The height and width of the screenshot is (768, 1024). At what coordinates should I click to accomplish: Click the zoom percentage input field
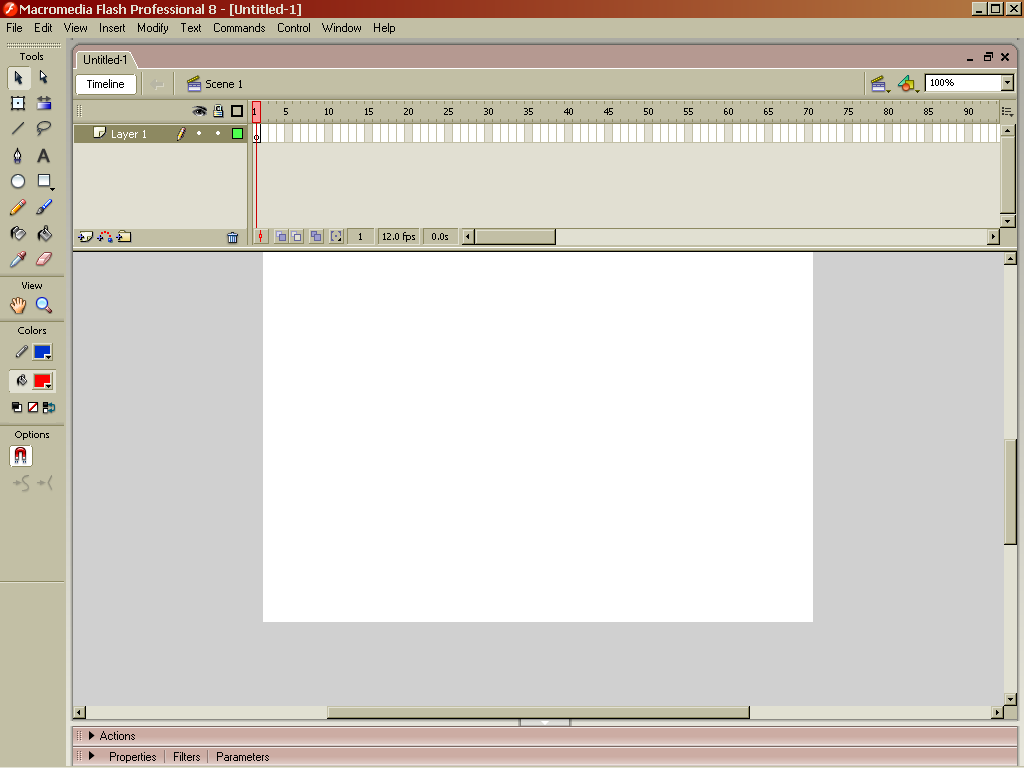(x=964, y=83)
